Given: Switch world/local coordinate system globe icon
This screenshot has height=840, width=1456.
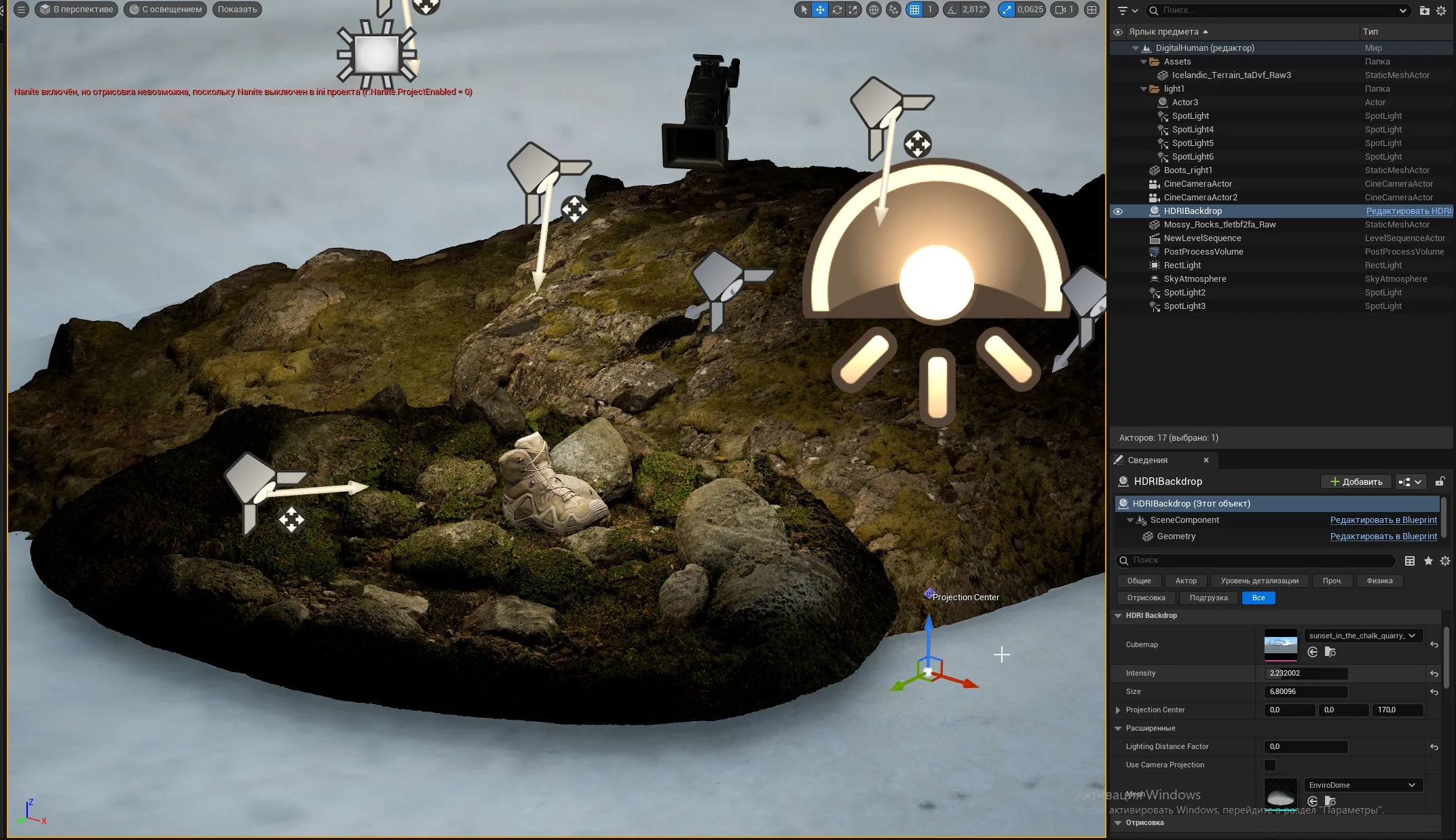Looking at the screenshot, I should [x=874, y=10].
